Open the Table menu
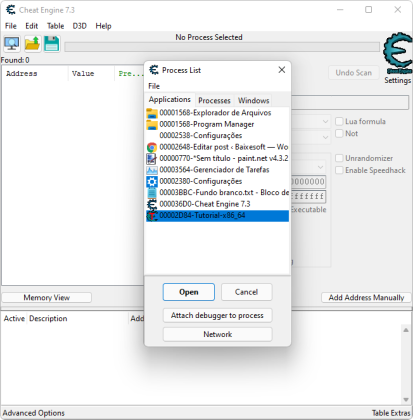413x420 pixels. coord(55,26)
